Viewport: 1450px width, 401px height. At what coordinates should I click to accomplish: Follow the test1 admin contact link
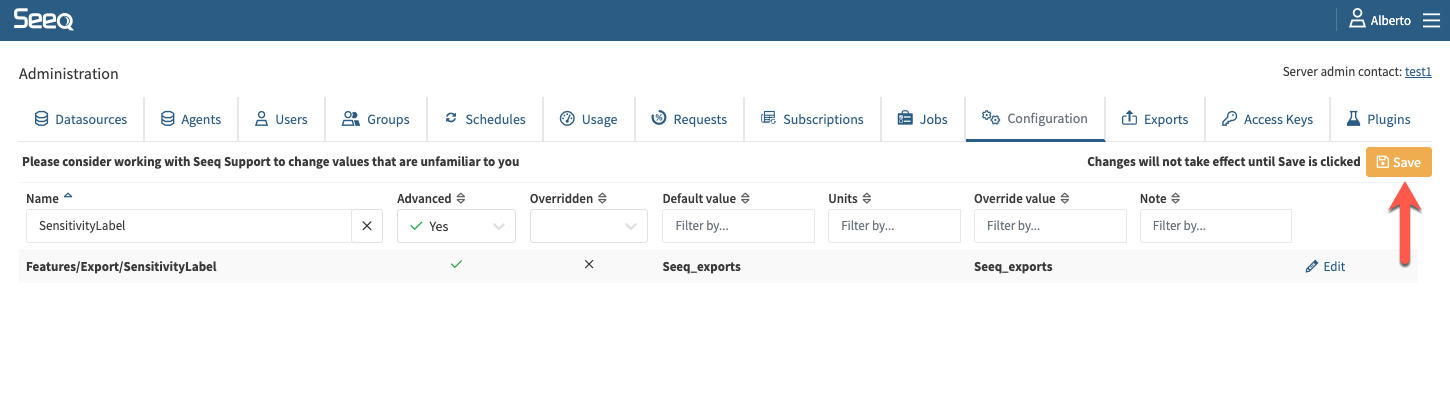(1418, 72)
